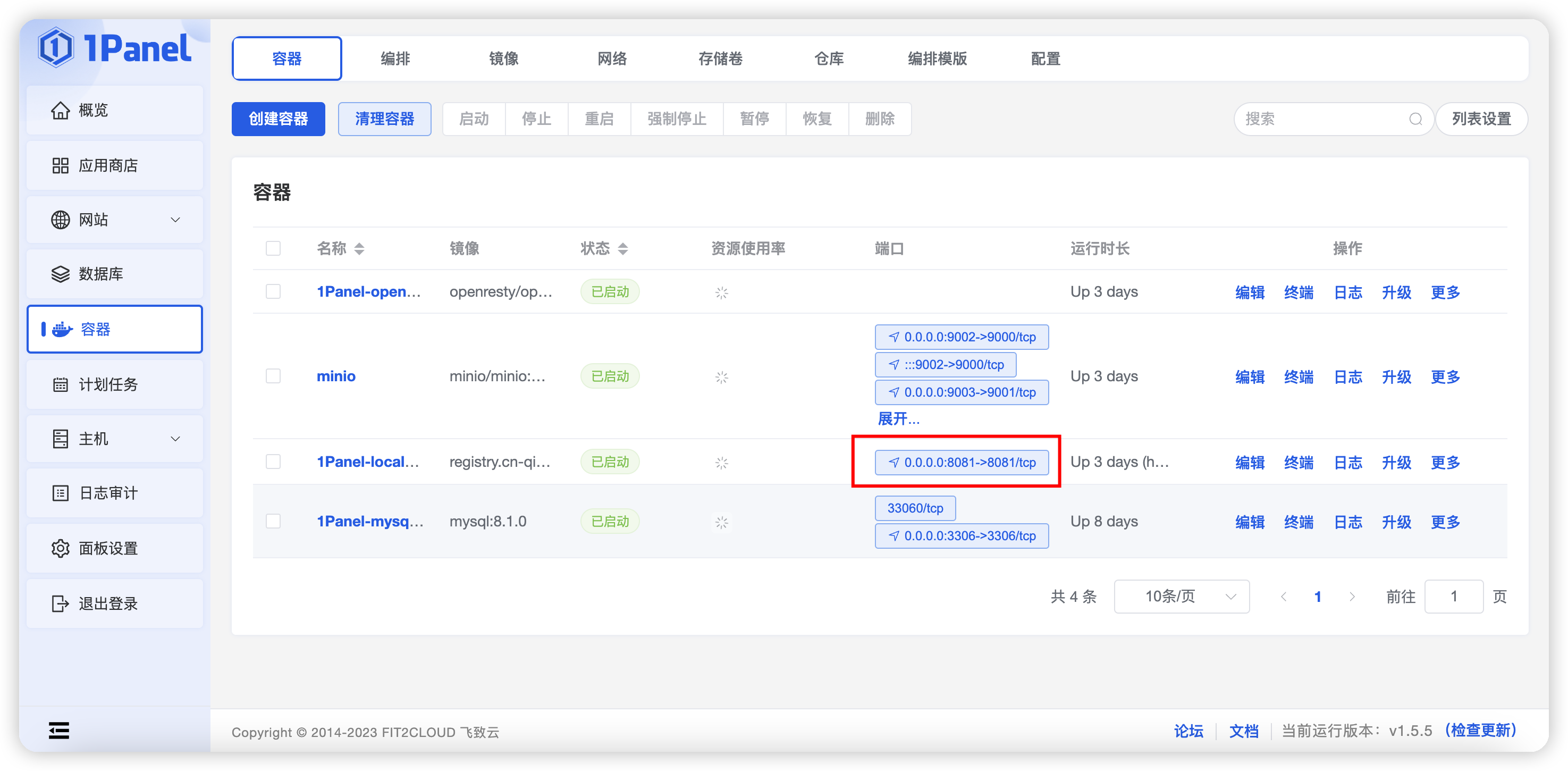Click 终端 for the minio row
Screen dimensions: 1568x771
[1299, 377]
